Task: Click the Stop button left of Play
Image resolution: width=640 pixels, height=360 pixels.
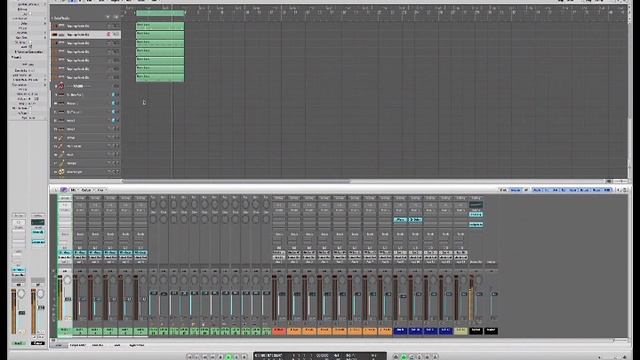Action: click(221, 357)
